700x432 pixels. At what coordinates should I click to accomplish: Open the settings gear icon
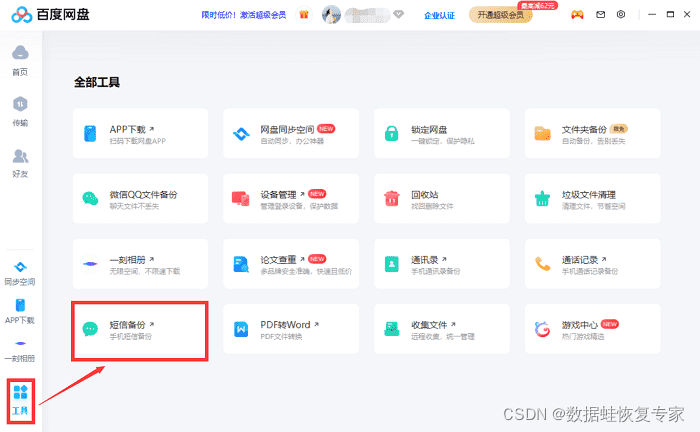click(621, 15)
